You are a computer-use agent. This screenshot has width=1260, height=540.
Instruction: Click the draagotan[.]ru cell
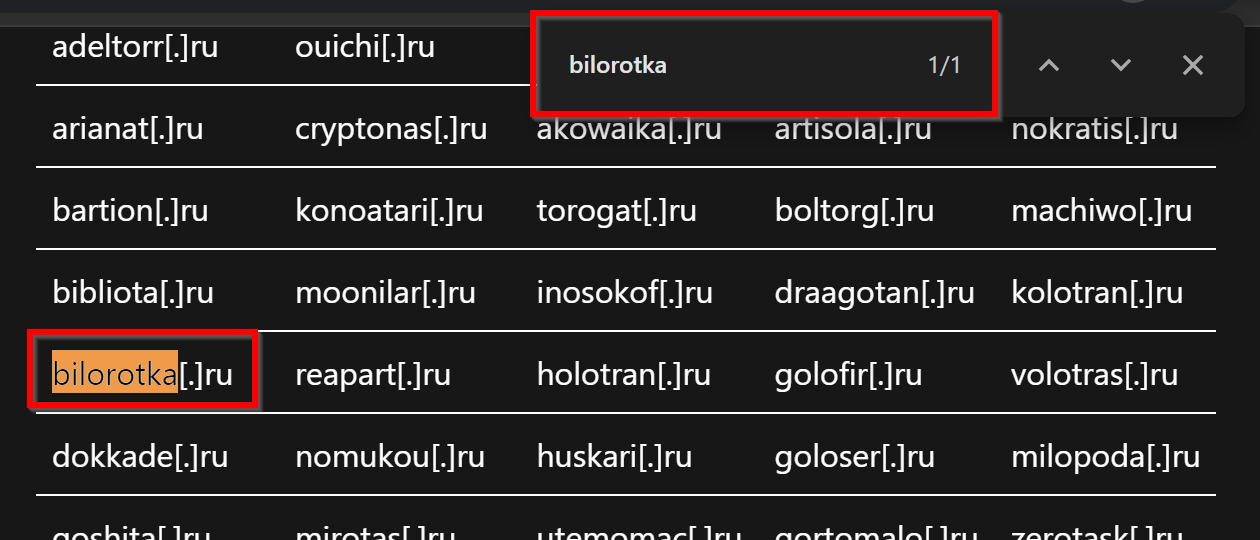coord(874,292)
